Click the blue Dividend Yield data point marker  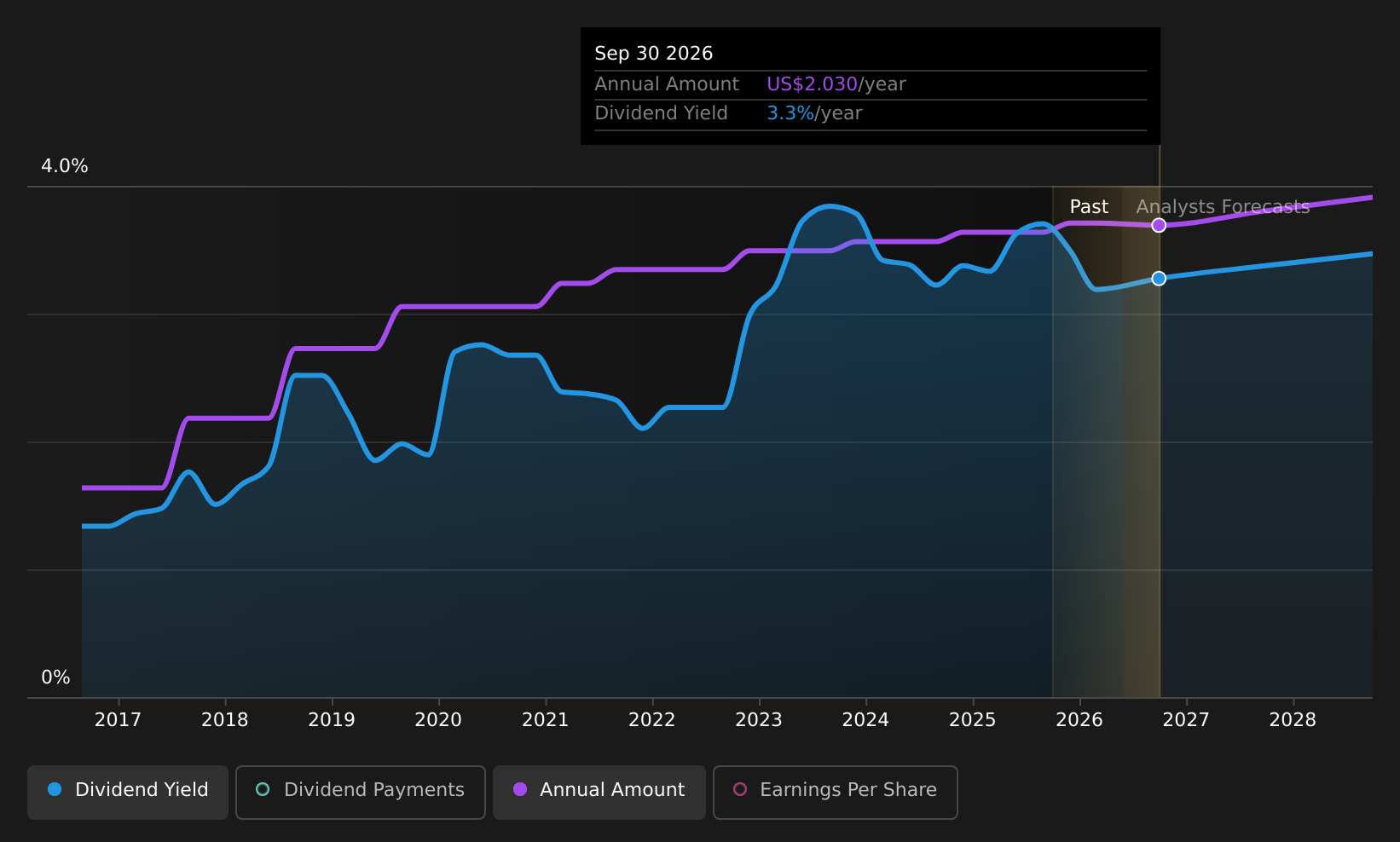pos(1159,279)
